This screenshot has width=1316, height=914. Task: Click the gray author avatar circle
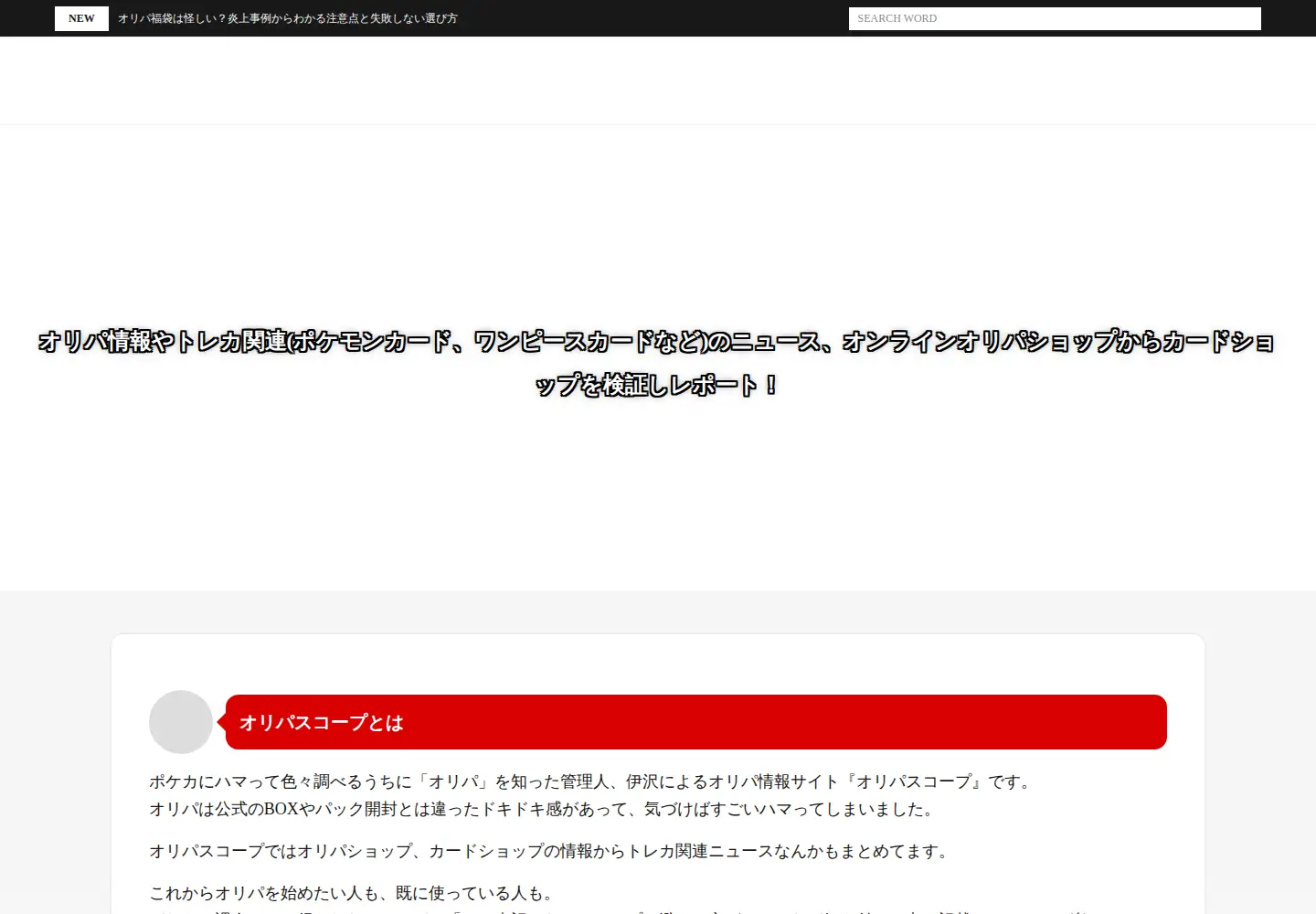(x=181, y=722)
